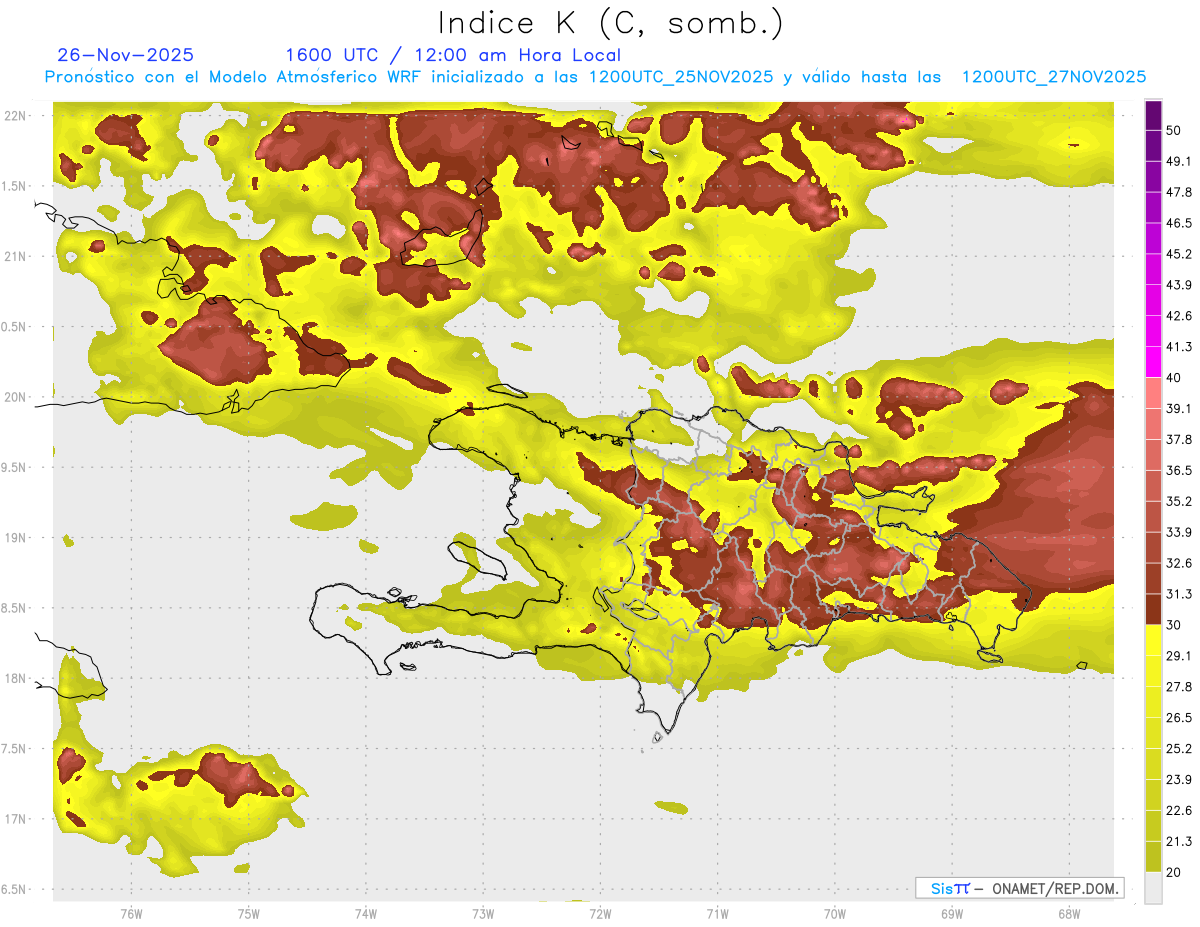
Task: Click the latitude axis label "19N"
Action: pyautogui.click(x=16, y=537)
